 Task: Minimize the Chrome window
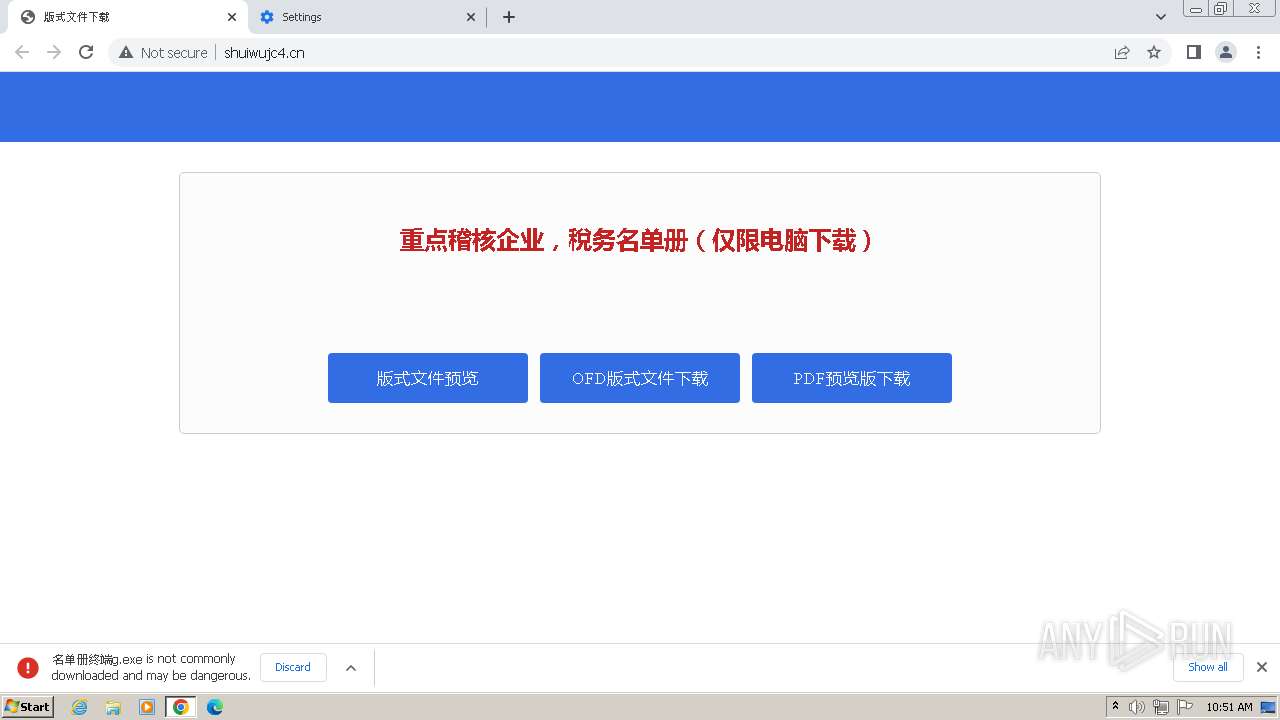1196,8
